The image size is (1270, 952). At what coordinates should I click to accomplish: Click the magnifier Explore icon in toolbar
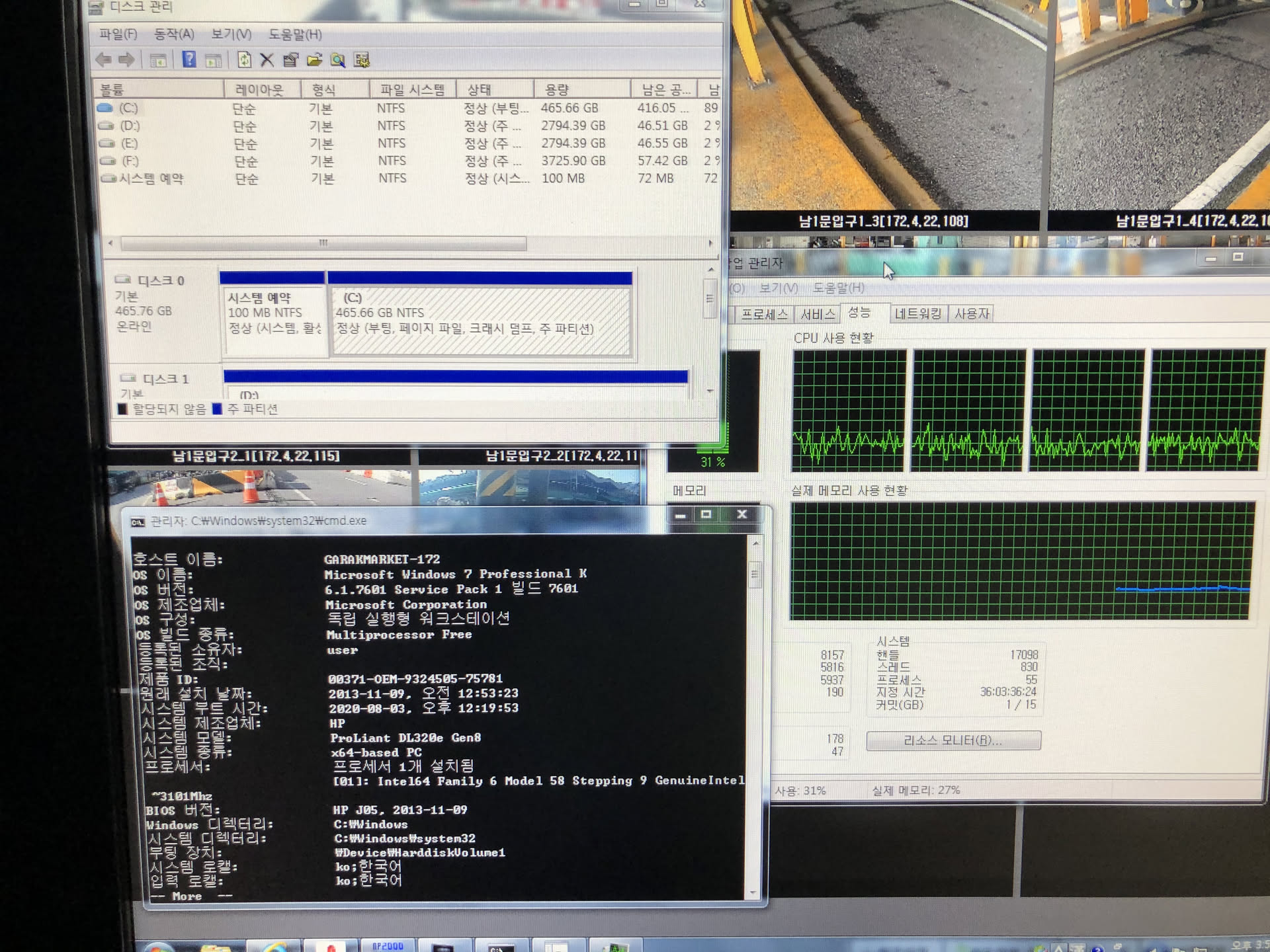(337, 60)
